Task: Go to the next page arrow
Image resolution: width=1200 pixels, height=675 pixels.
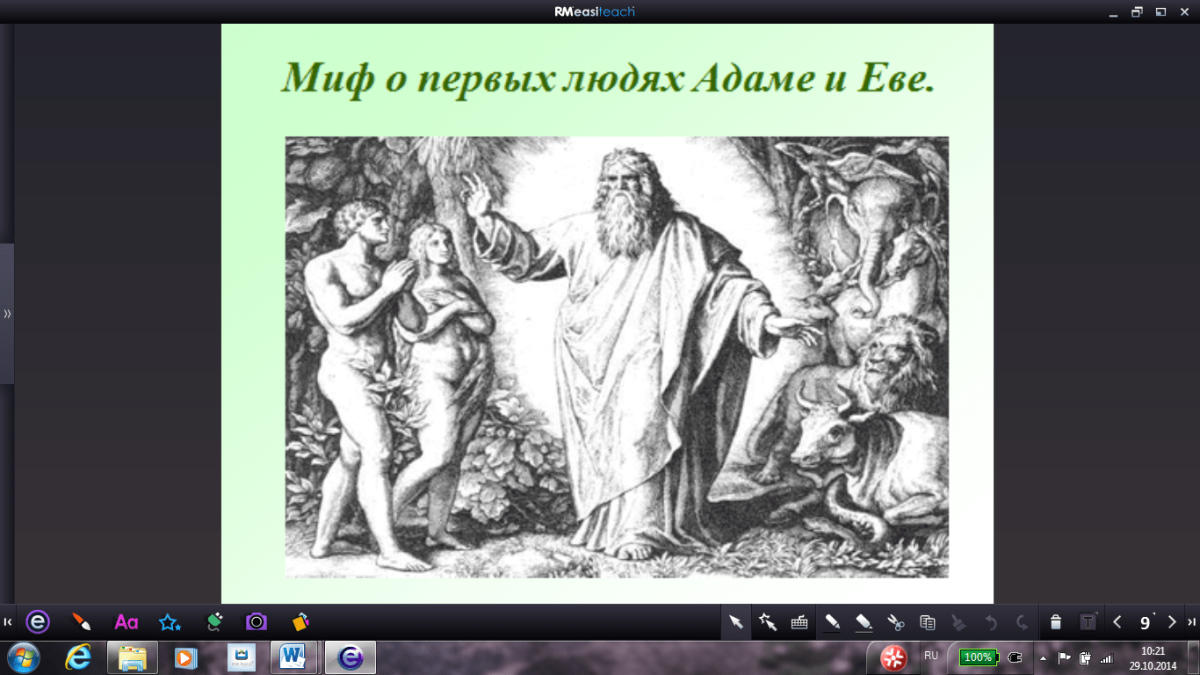Action: 1172,622
